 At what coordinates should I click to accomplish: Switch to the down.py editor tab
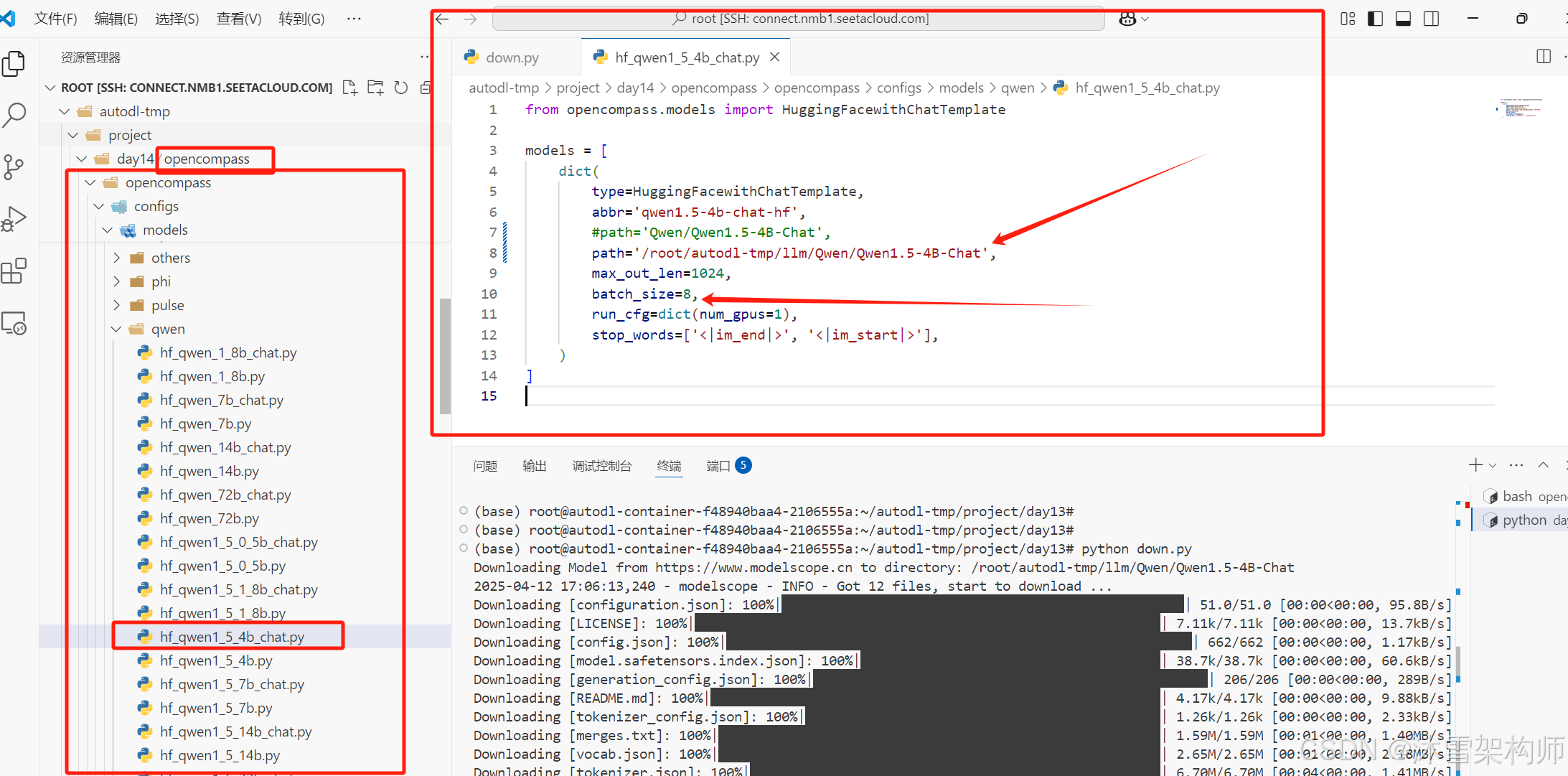click(x=512, y=57)
